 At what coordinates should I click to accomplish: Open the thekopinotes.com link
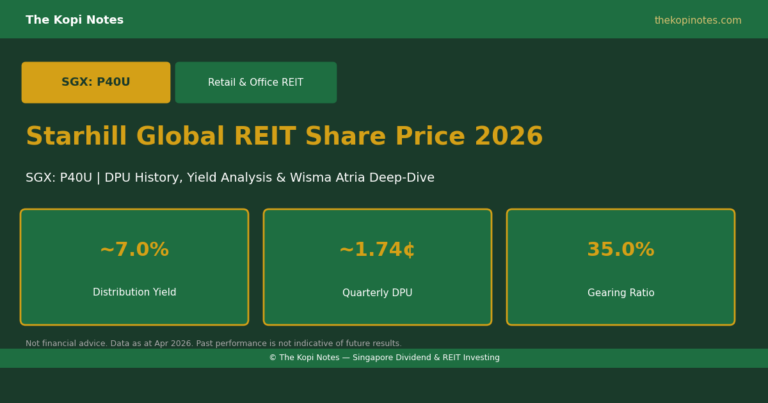point(697,20)
